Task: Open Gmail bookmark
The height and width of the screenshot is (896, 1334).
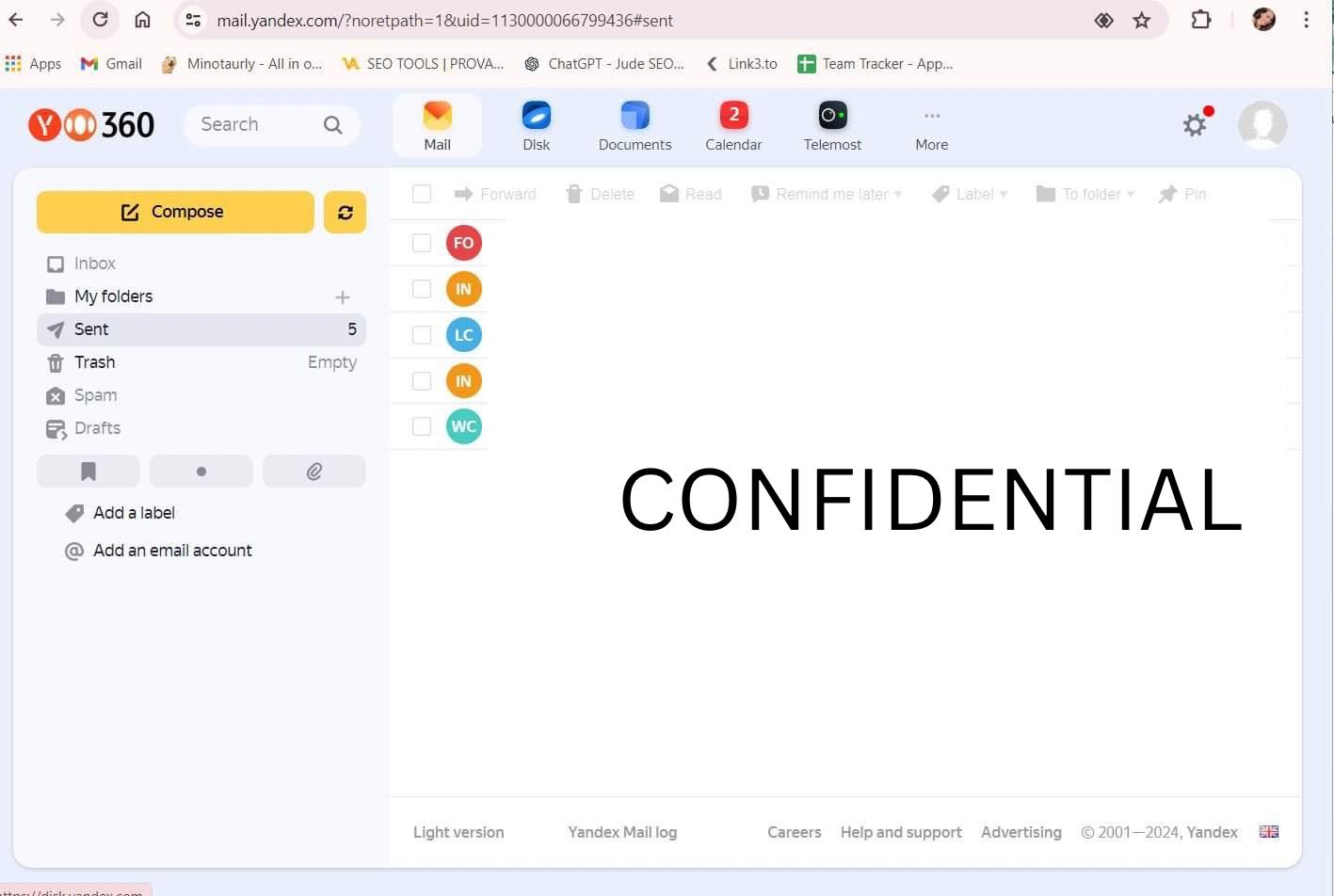Action: (111, 64)
